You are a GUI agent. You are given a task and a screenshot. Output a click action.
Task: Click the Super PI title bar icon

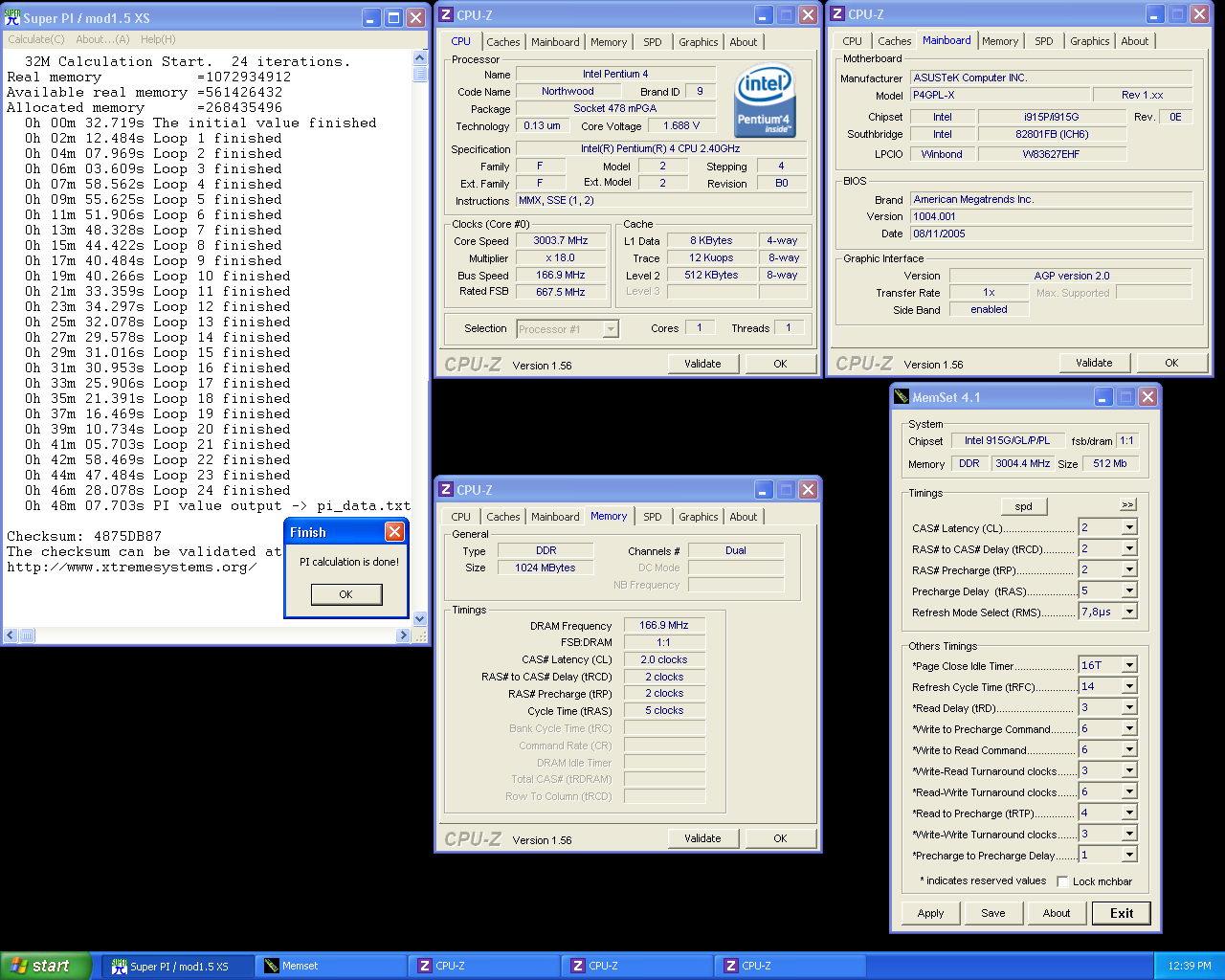[11, 17]
